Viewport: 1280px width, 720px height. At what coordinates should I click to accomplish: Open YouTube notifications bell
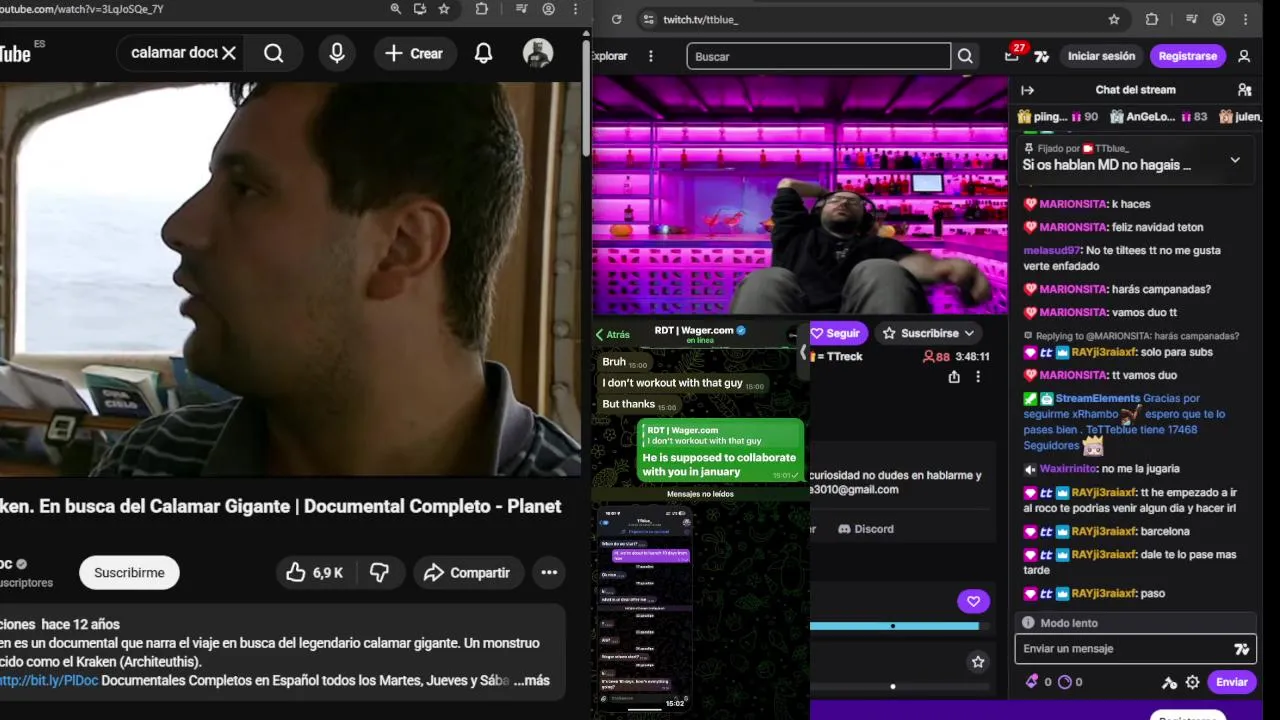[483, 54]
